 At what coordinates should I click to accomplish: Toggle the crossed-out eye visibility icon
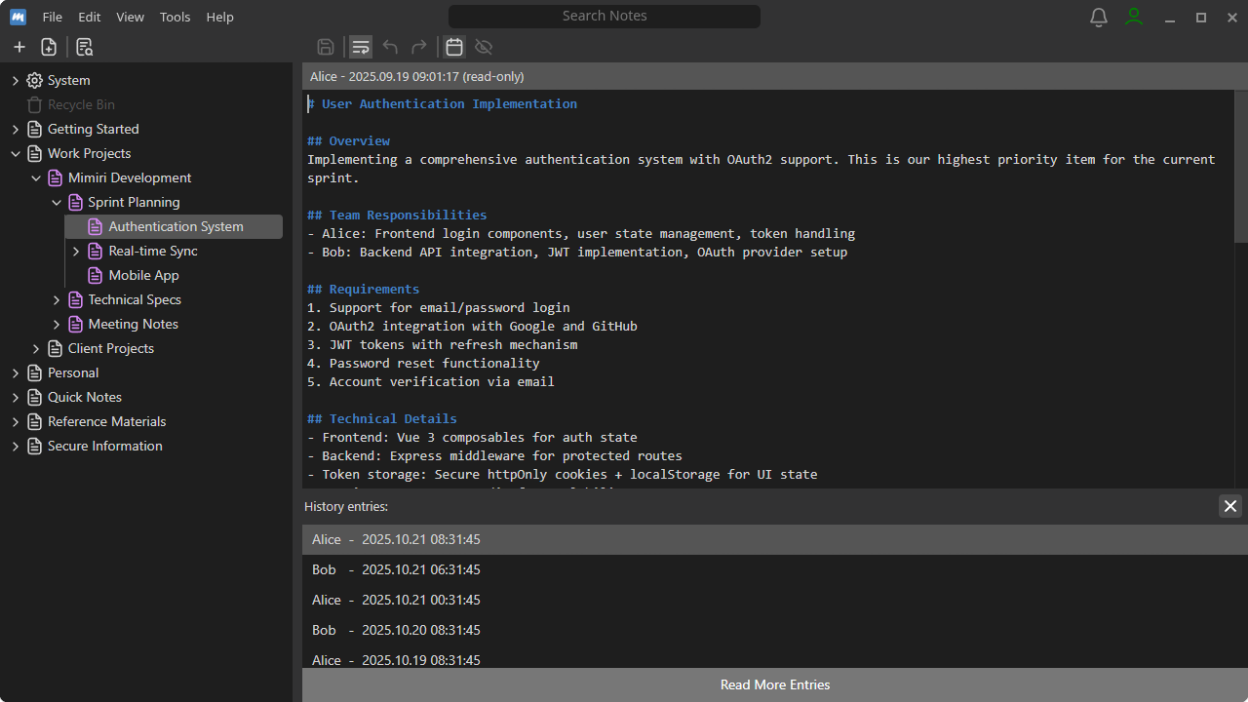tap(484, 47)
